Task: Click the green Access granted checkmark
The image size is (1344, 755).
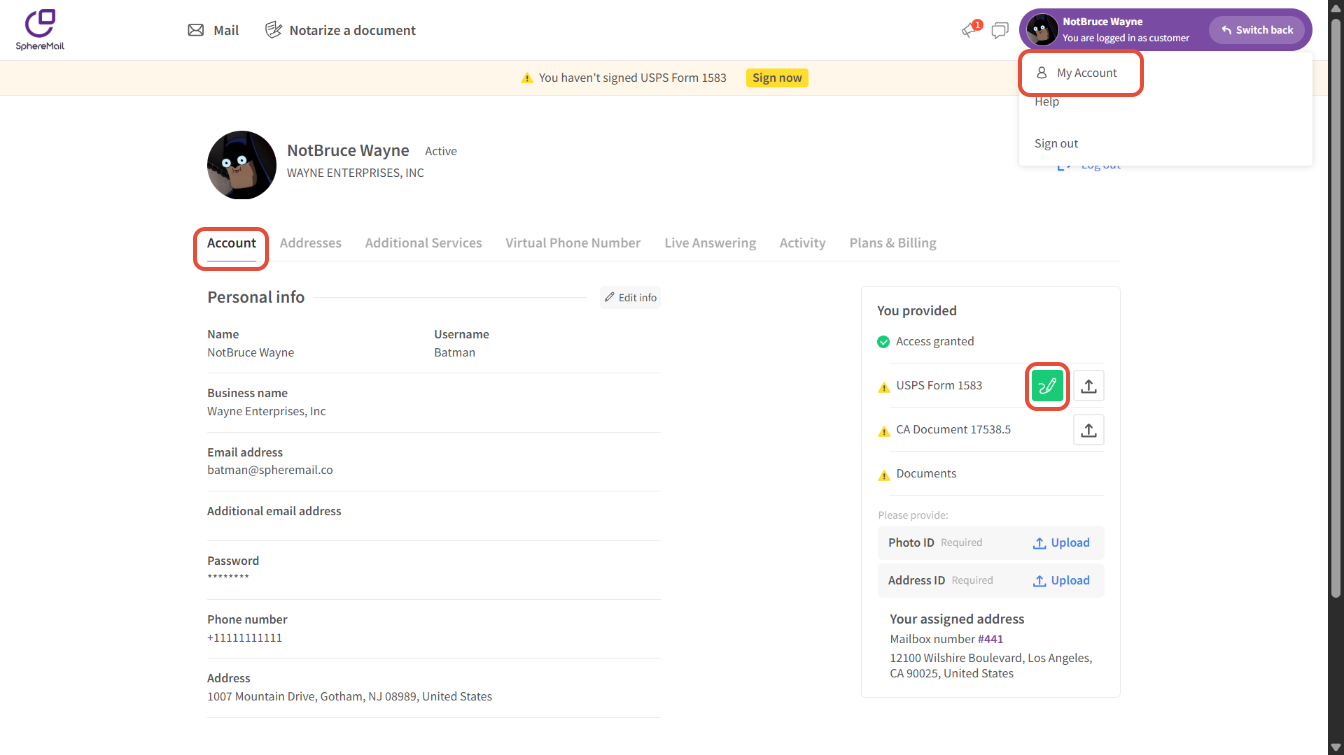Action: [883, 342]
